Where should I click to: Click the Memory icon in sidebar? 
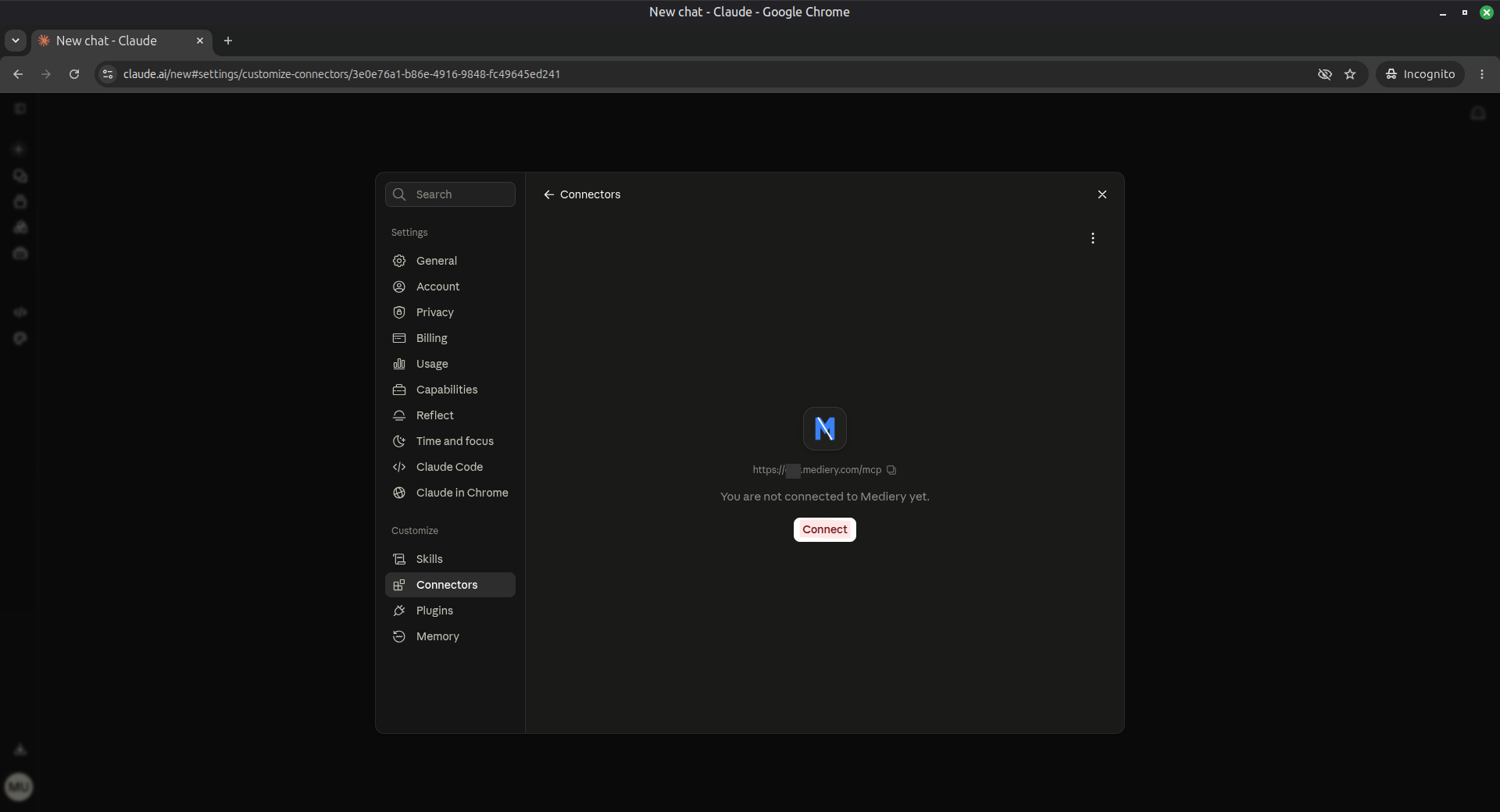tap(399, 636)
